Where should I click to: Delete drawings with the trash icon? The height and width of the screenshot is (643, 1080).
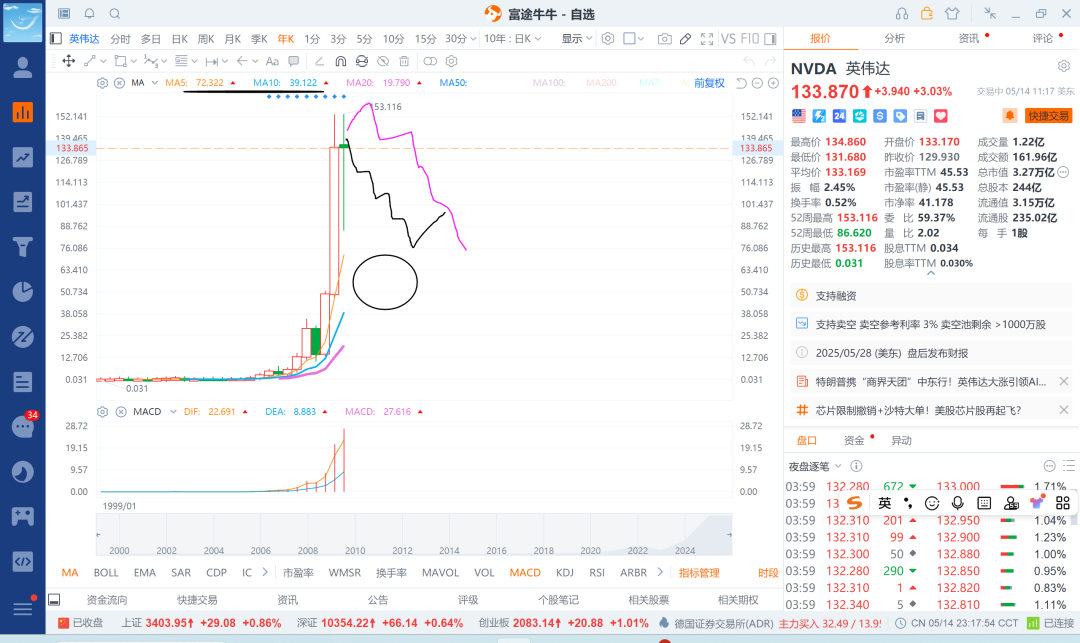tap(404, 61)
